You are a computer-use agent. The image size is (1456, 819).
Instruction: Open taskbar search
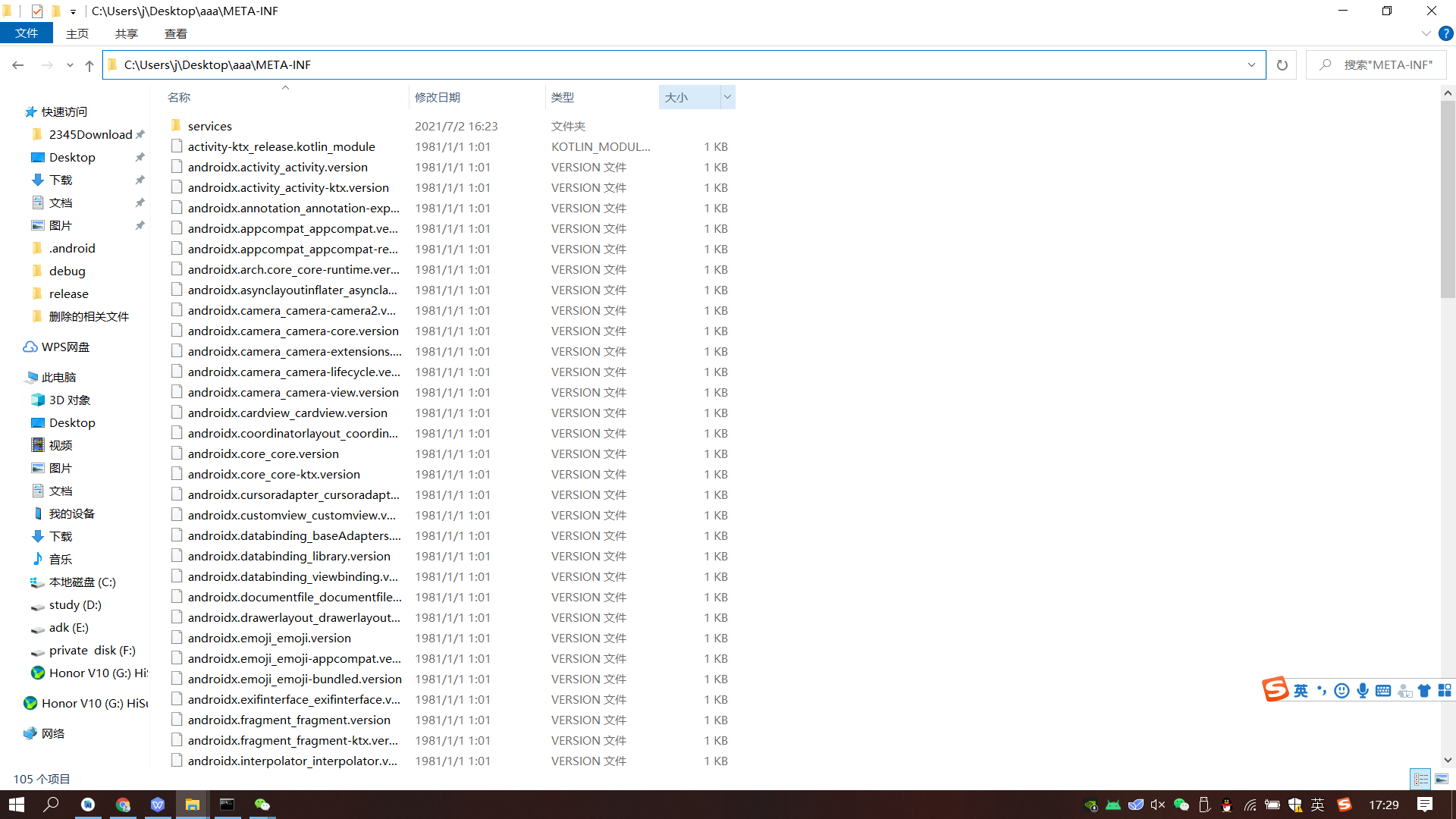[52, 805]
